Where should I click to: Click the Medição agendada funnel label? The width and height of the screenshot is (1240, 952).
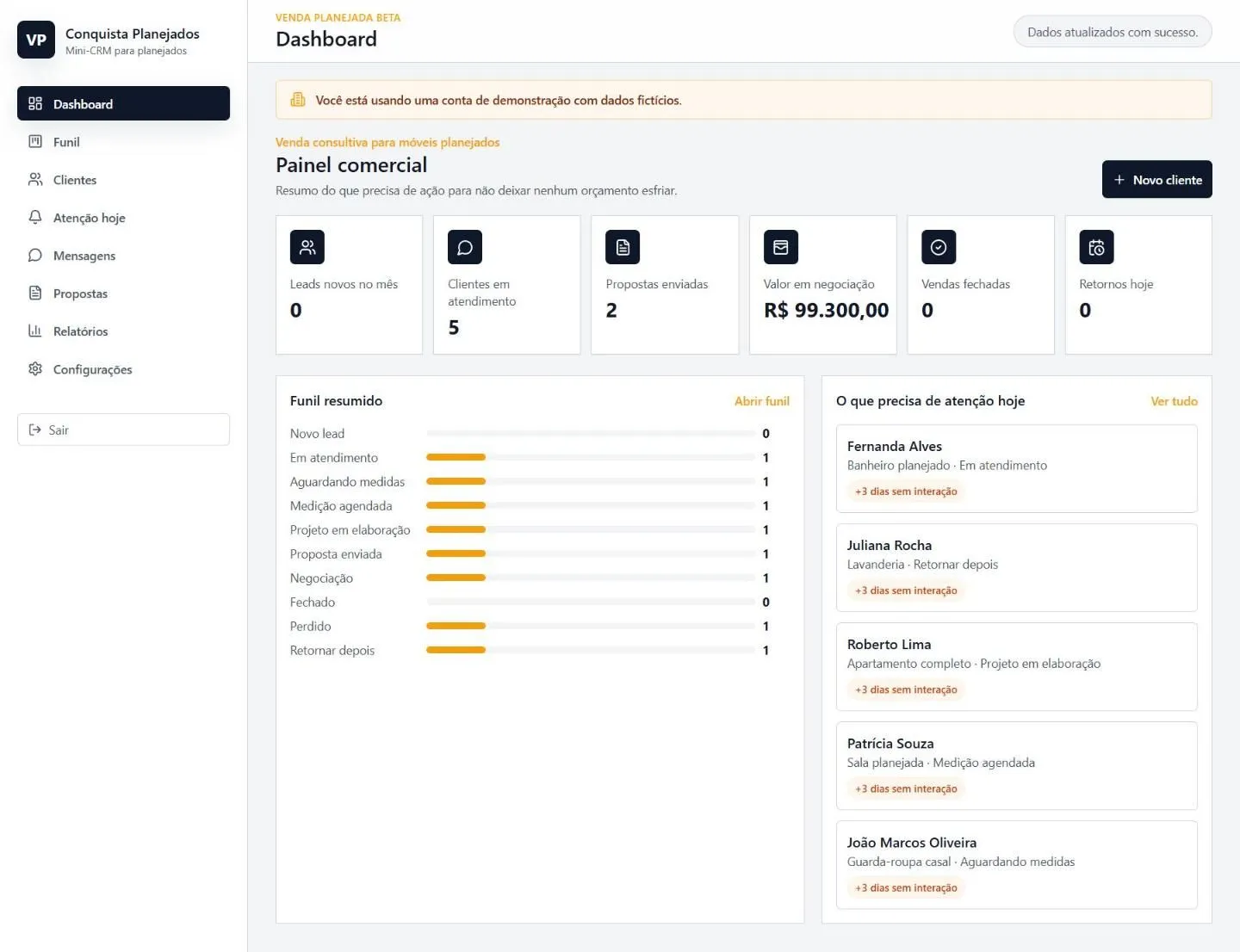pyautogui.click(x=341, y=506)
